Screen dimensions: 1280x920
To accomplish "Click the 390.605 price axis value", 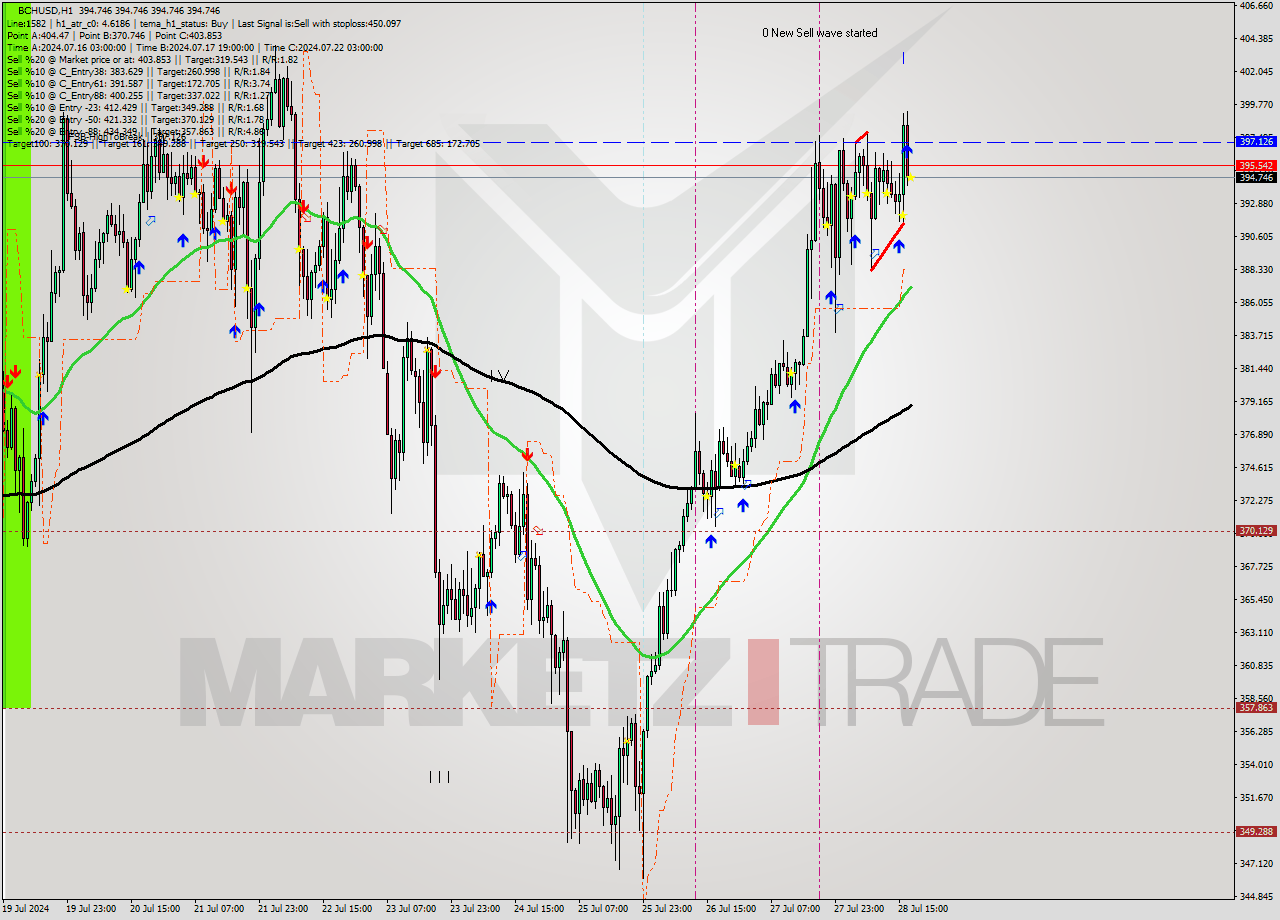I will click(x=1255, y=236).
